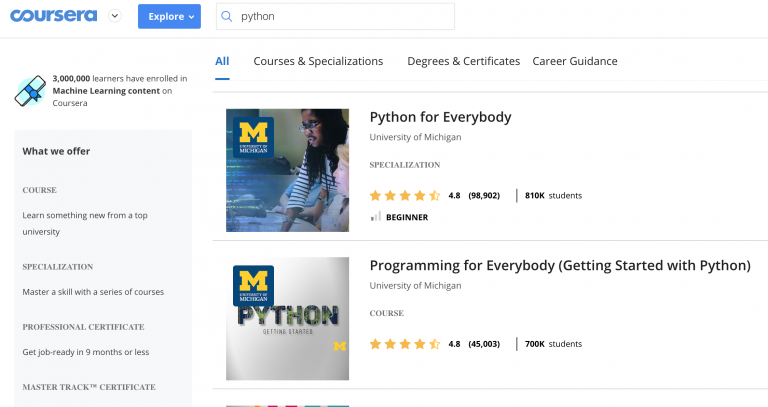768x407 pixels.
Task: Click Master a skill with a series of courses
Action: (93, 292)
